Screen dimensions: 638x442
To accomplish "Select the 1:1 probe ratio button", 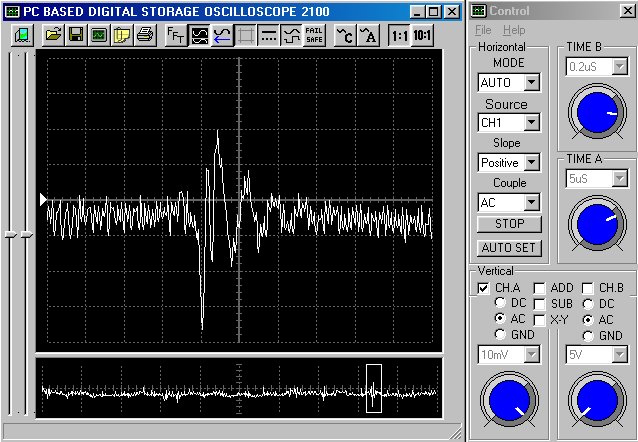I will point(399,35).
